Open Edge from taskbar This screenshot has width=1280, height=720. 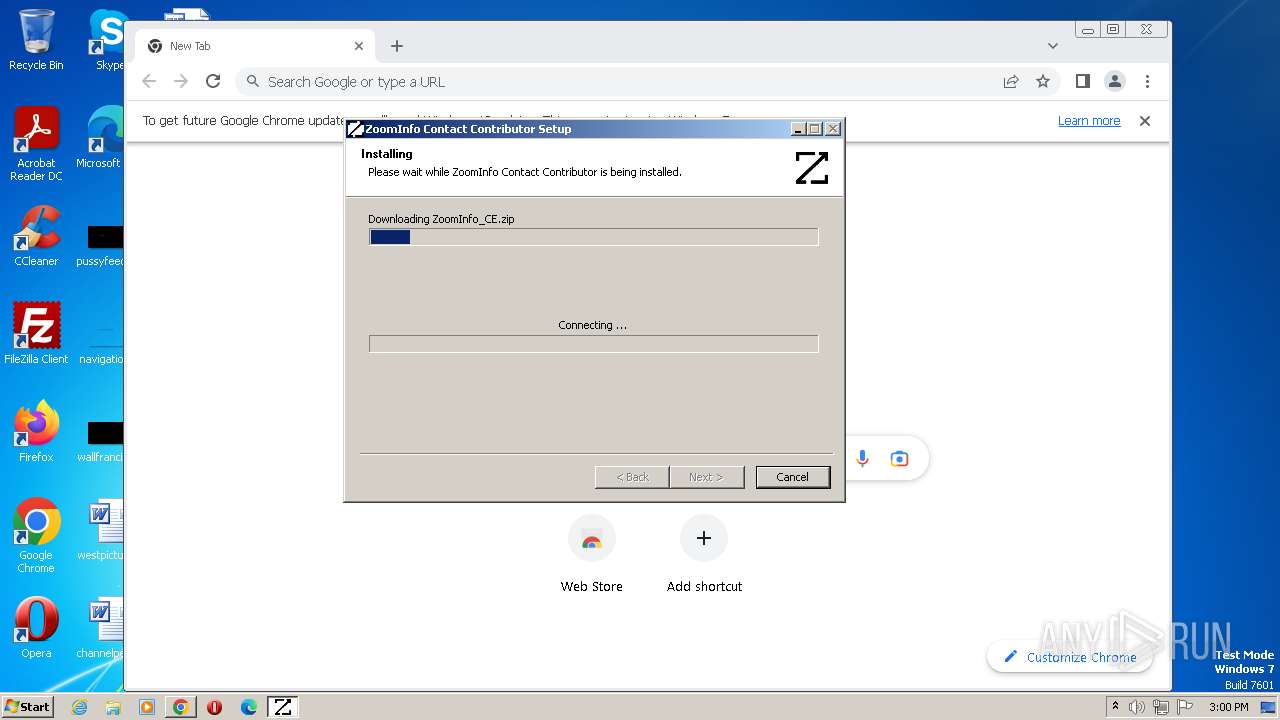tap(249, 707)
